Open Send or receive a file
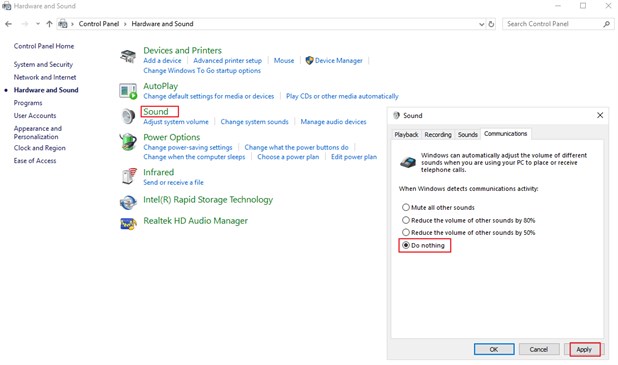The width and height of the screenshot is (618, 365). 173,182
